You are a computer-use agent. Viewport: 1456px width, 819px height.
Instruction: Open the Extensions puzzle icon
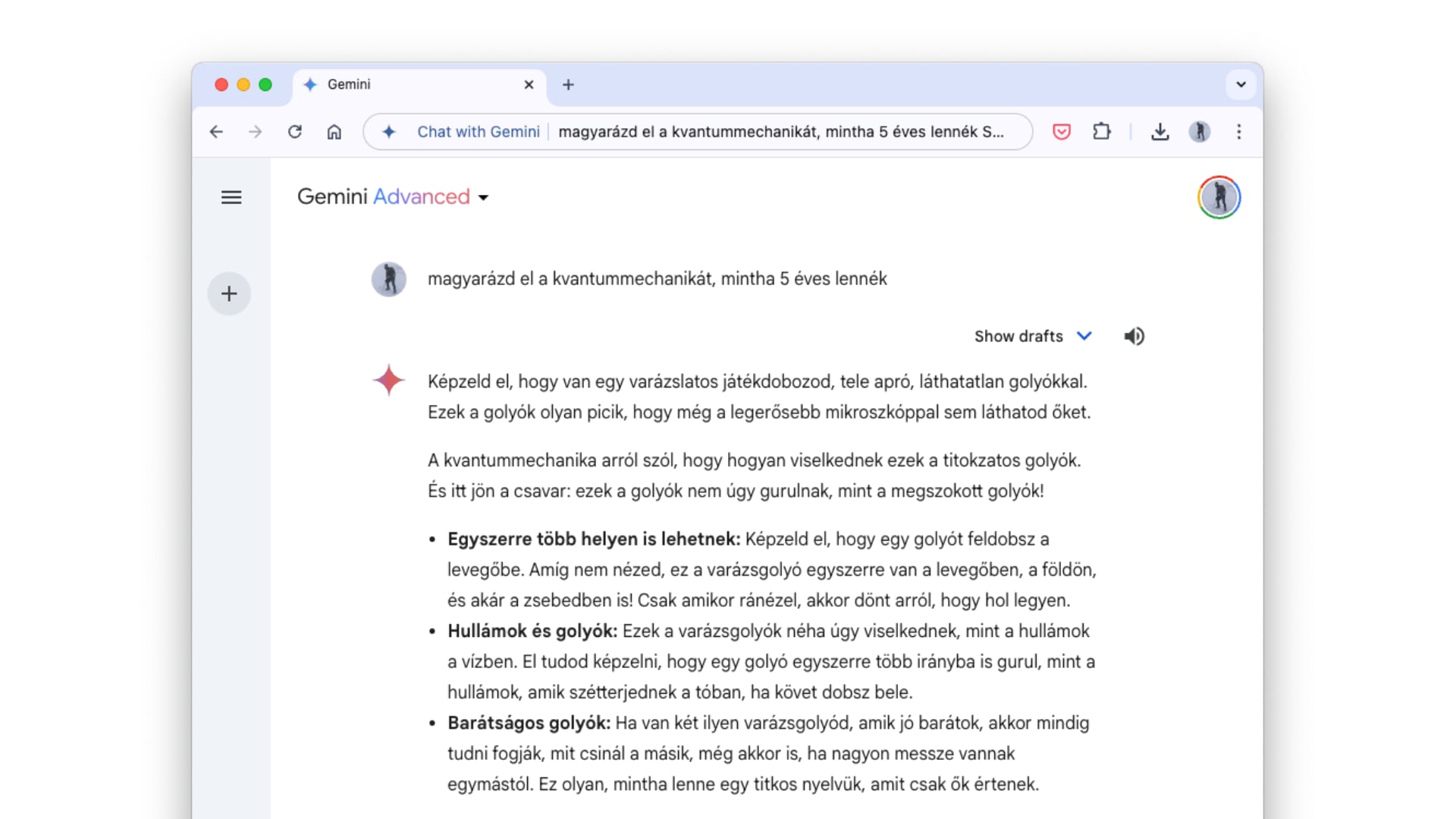point(1102,132)
